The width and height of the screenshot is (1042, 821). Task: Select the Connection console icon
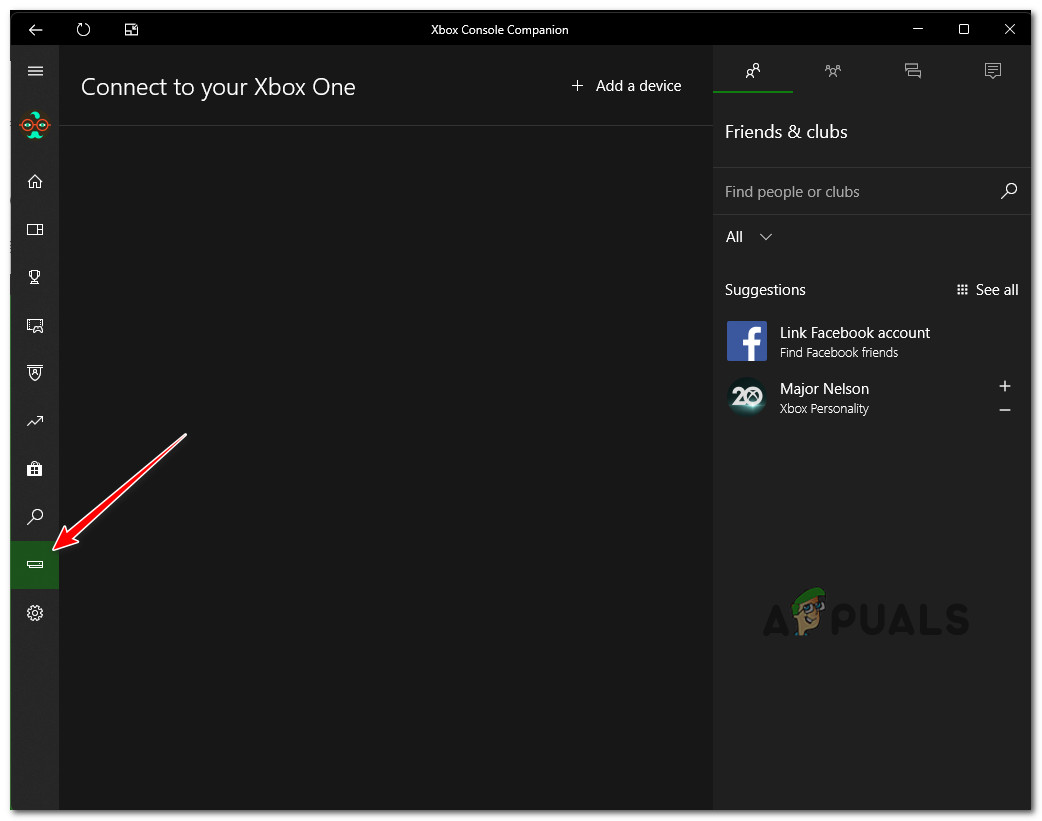[x=35, y=564]
